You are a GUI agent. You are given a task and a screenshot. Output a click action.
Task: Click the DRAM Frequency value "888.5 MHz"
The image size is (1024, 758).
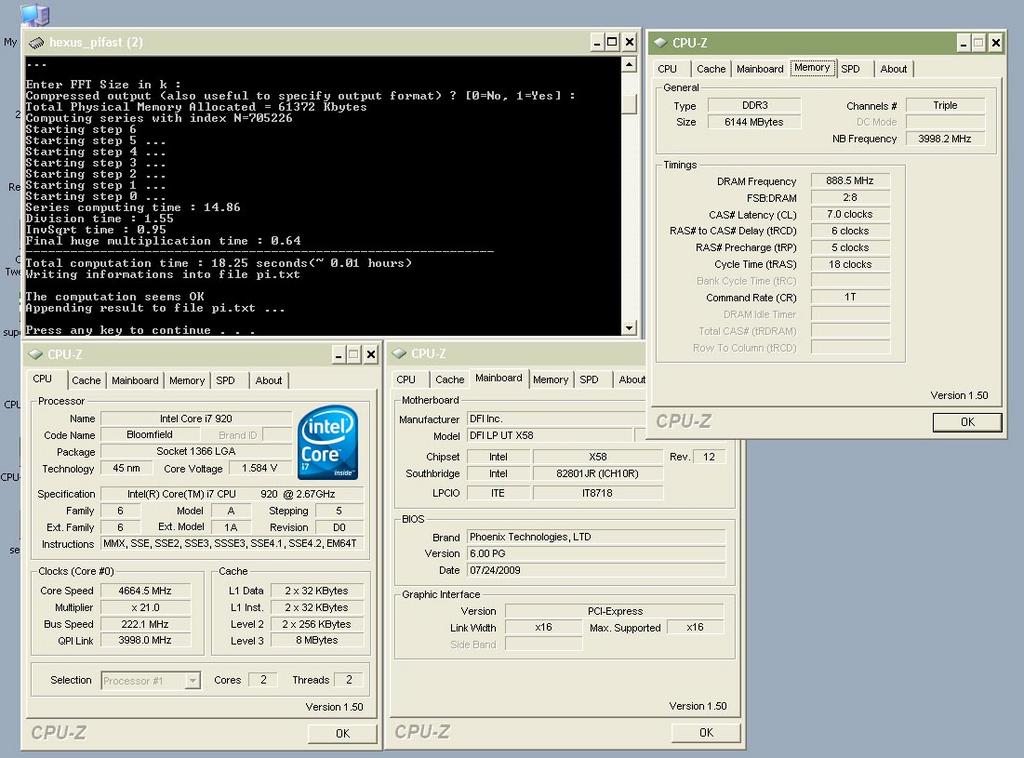[850, 181]
